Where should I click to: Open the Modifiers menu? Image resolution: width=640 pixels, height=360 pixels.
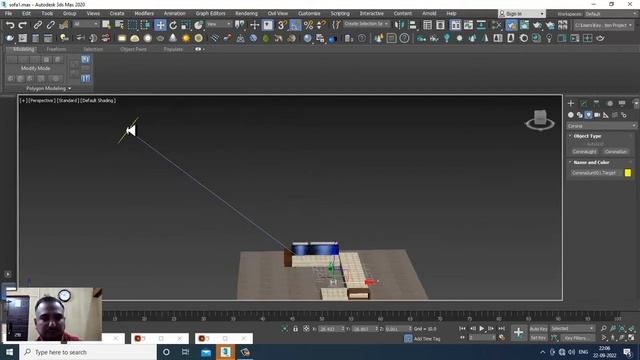144,13
